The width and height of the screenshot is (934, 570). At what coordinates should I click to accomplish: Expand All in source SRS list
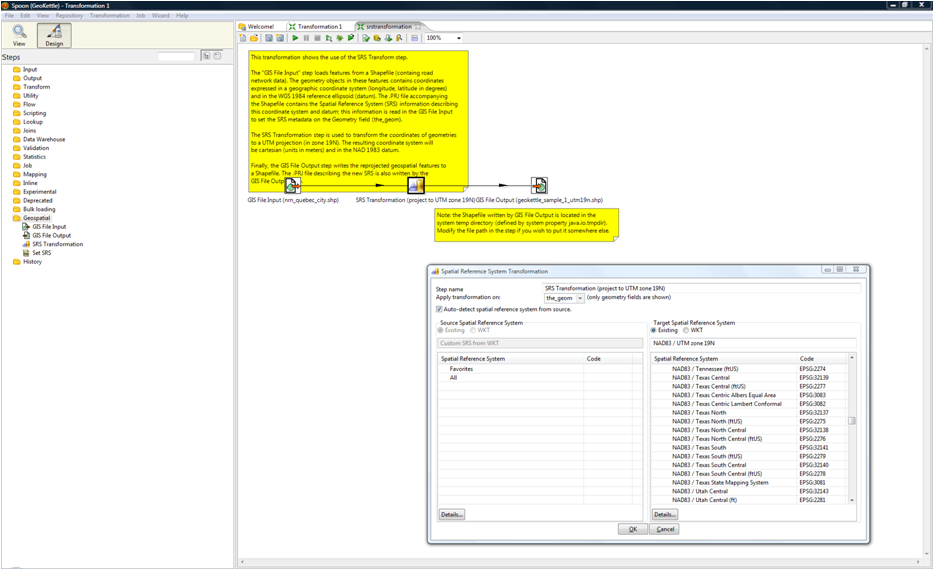[453, 378]
